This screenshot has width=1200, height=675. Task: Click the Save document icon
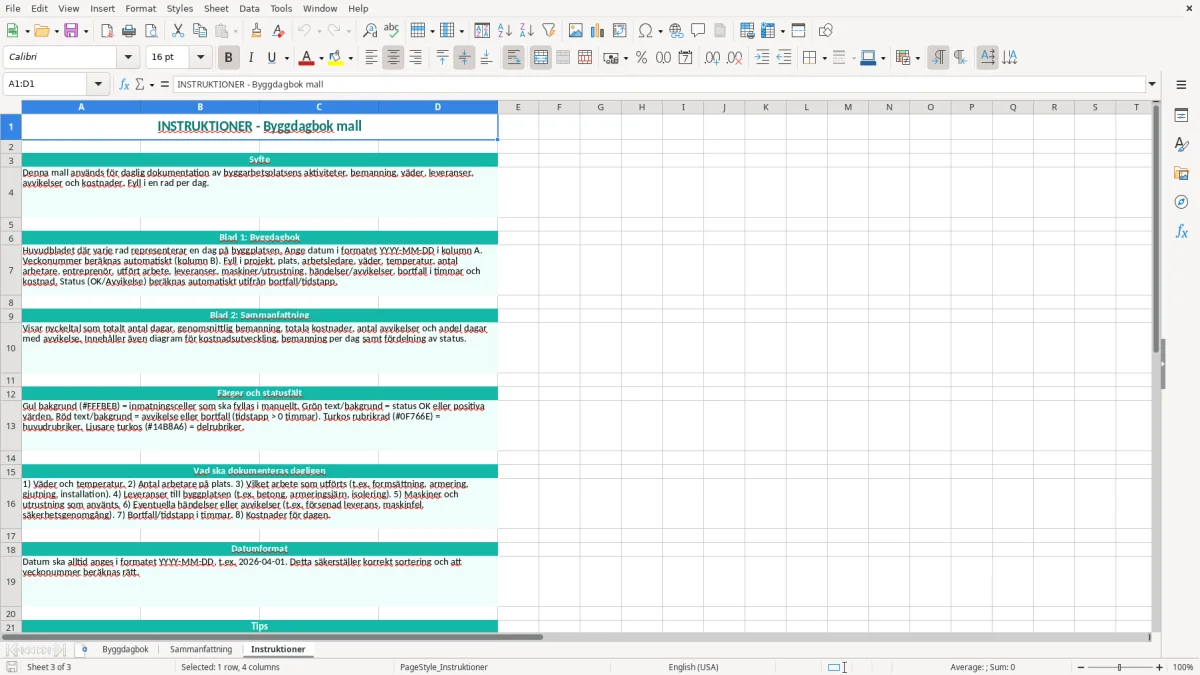pos(71,31)
